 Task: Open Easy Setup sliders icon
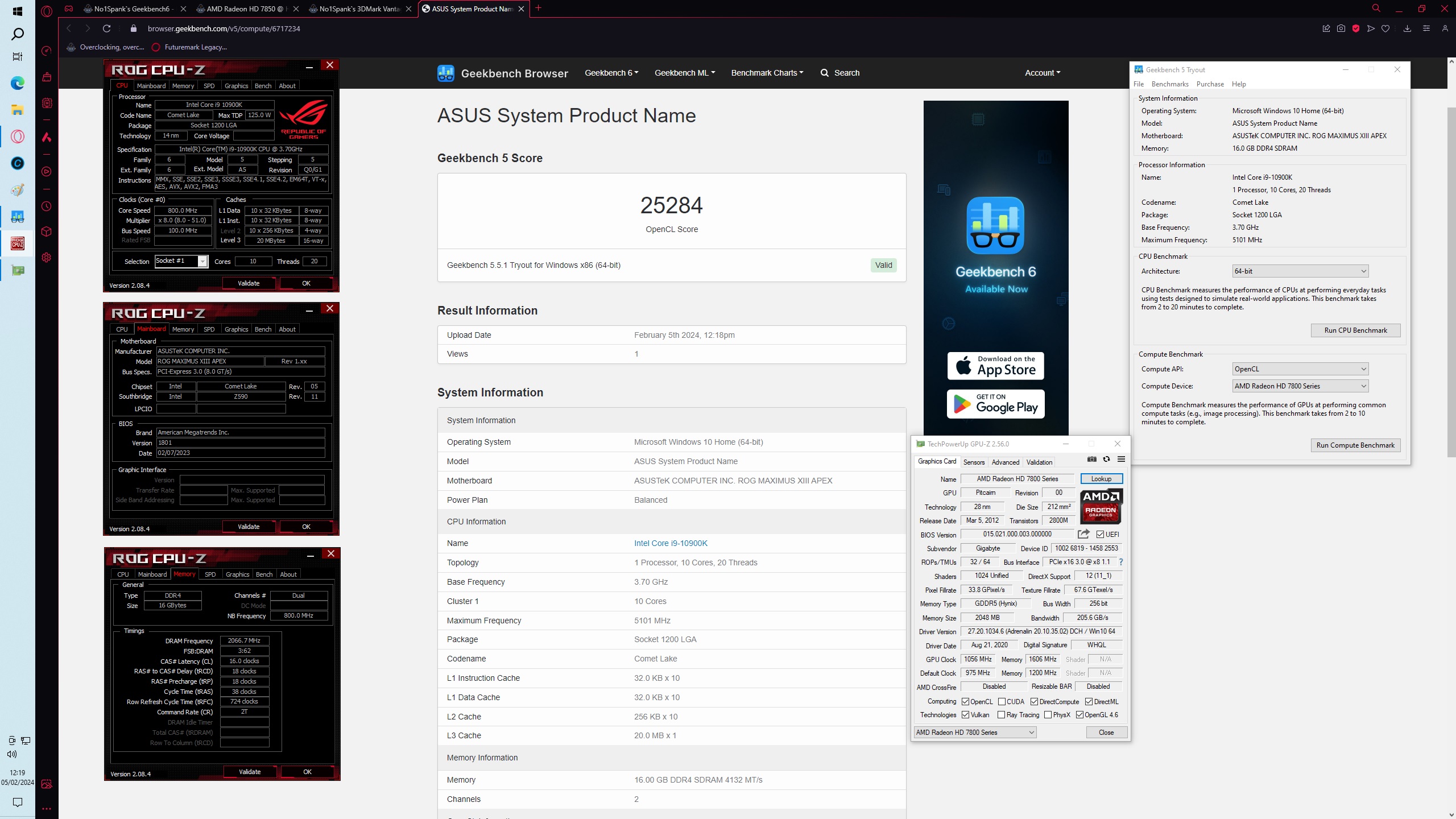tap(1426, 28)
